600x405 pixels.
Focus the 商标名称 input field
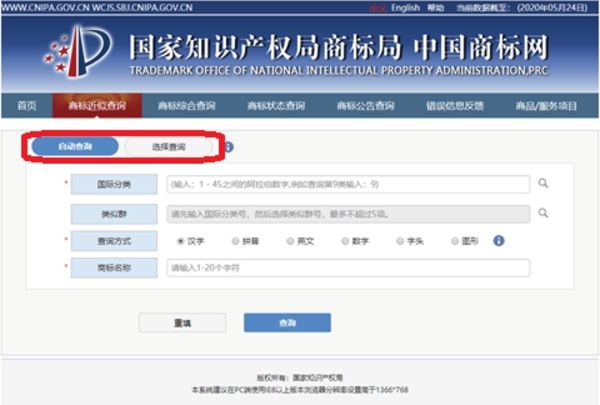pyautogui.click(x=348, y=268)
